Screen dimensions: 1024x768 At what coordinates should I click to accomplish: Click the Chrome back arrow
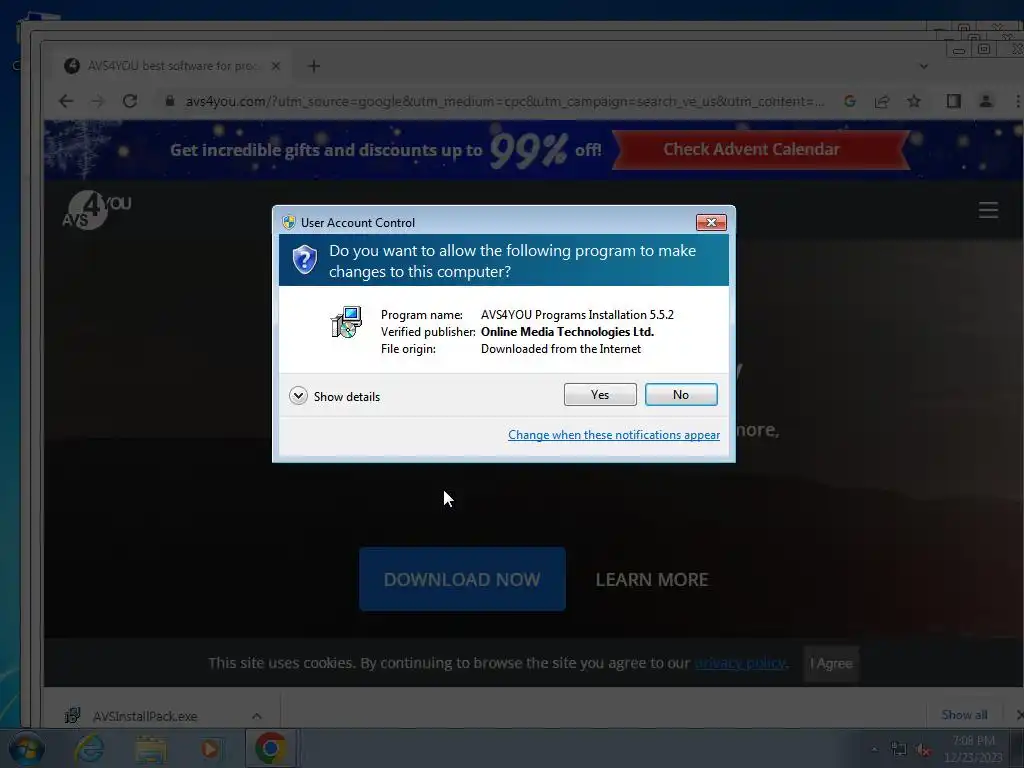(x=66, y=101)
